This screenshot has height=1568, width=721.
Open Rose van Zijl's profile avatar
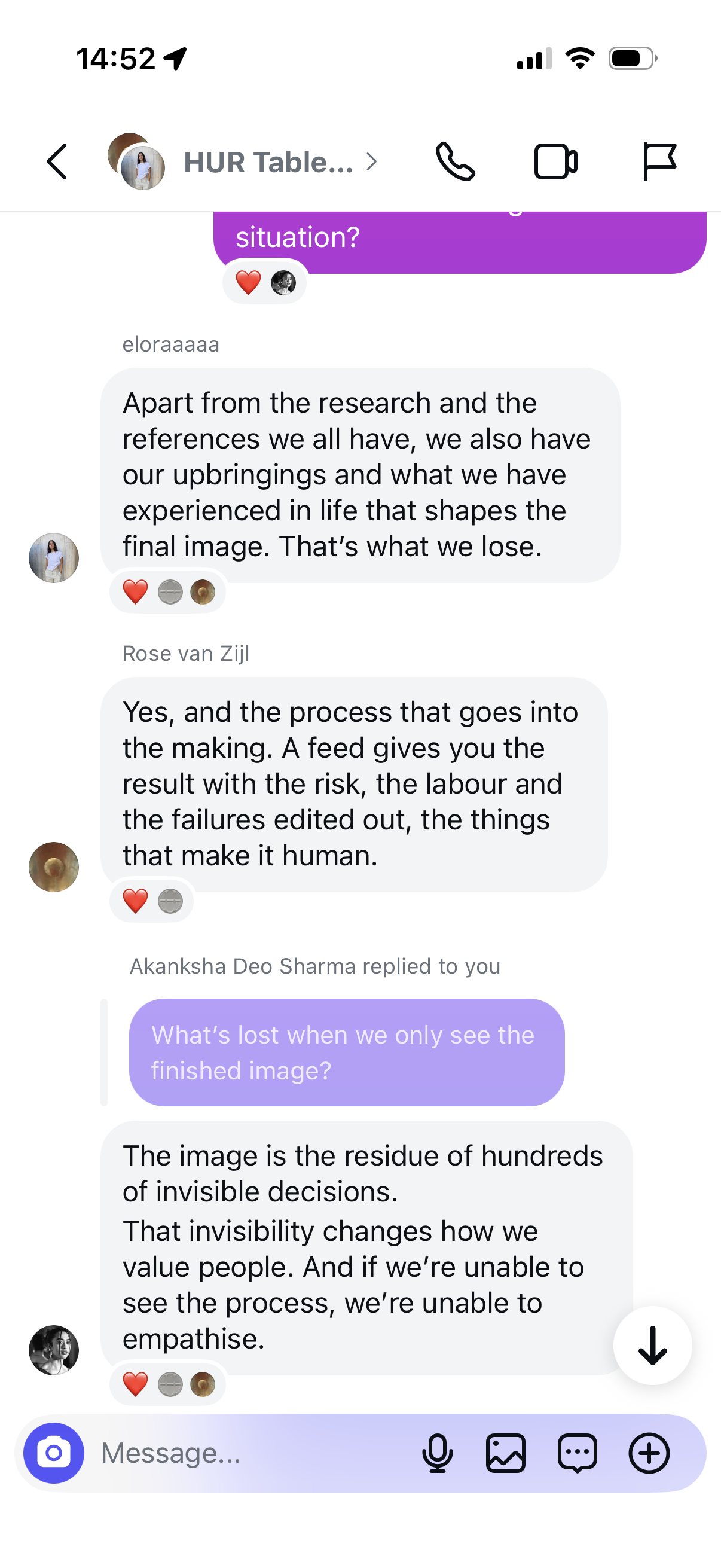(x=54, y=867)
